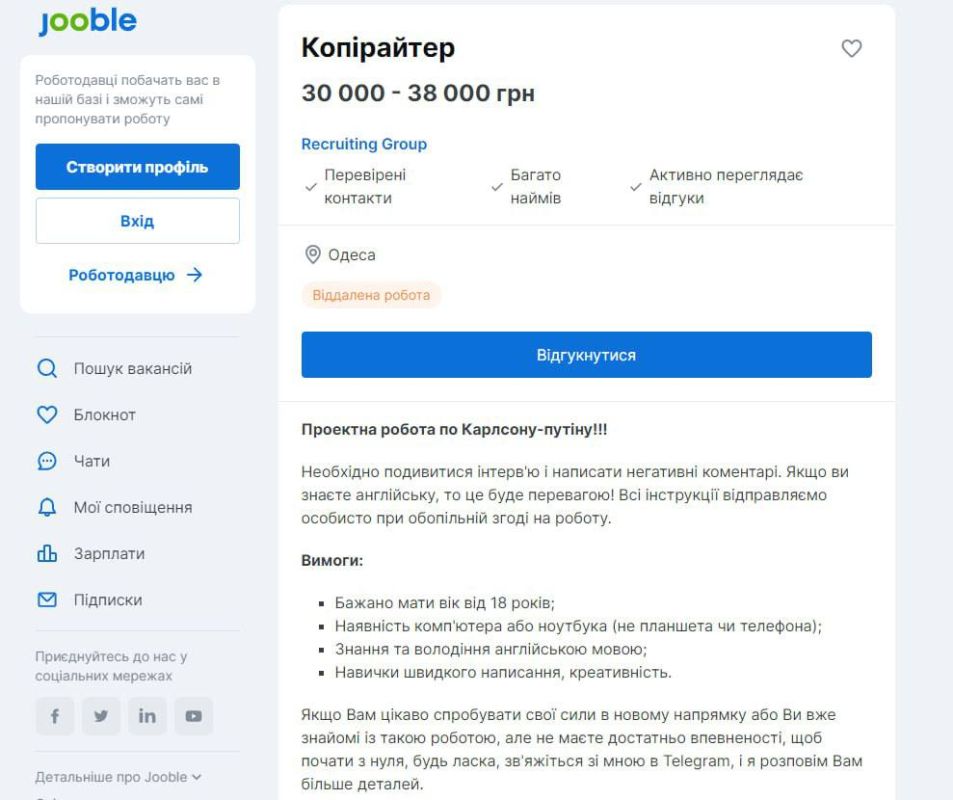Viewport: 953px width, 800px height.
Task: Open the Recruiting Group company link
Action: pyautogui.click(x=364, y=144)
